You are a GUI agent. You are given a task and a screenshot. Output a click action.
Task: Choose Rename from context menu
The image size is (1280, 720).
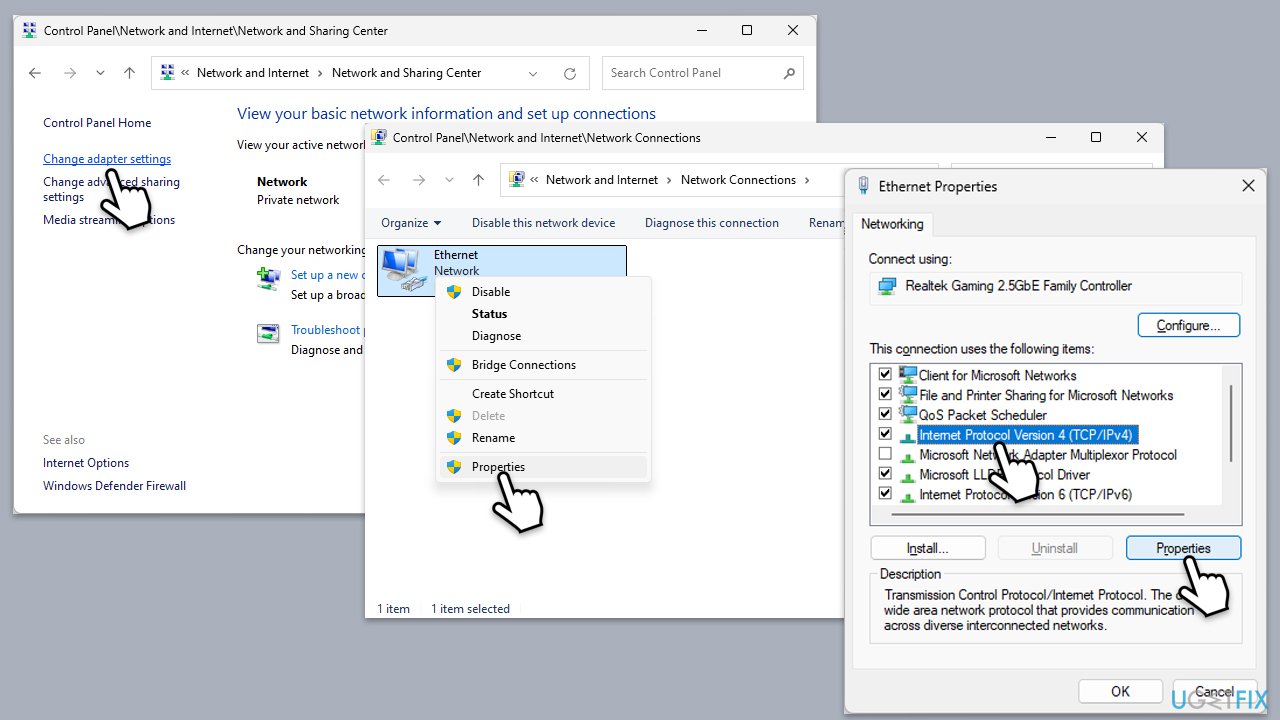544,438
